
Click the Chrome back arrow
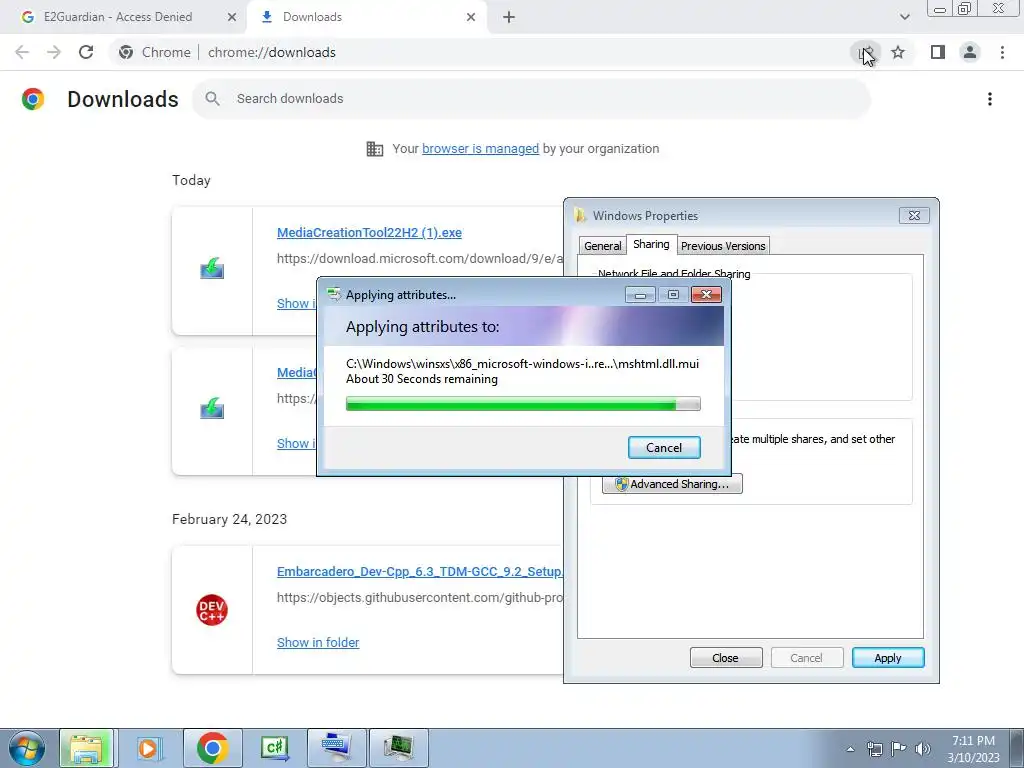[x=22, y=52]
